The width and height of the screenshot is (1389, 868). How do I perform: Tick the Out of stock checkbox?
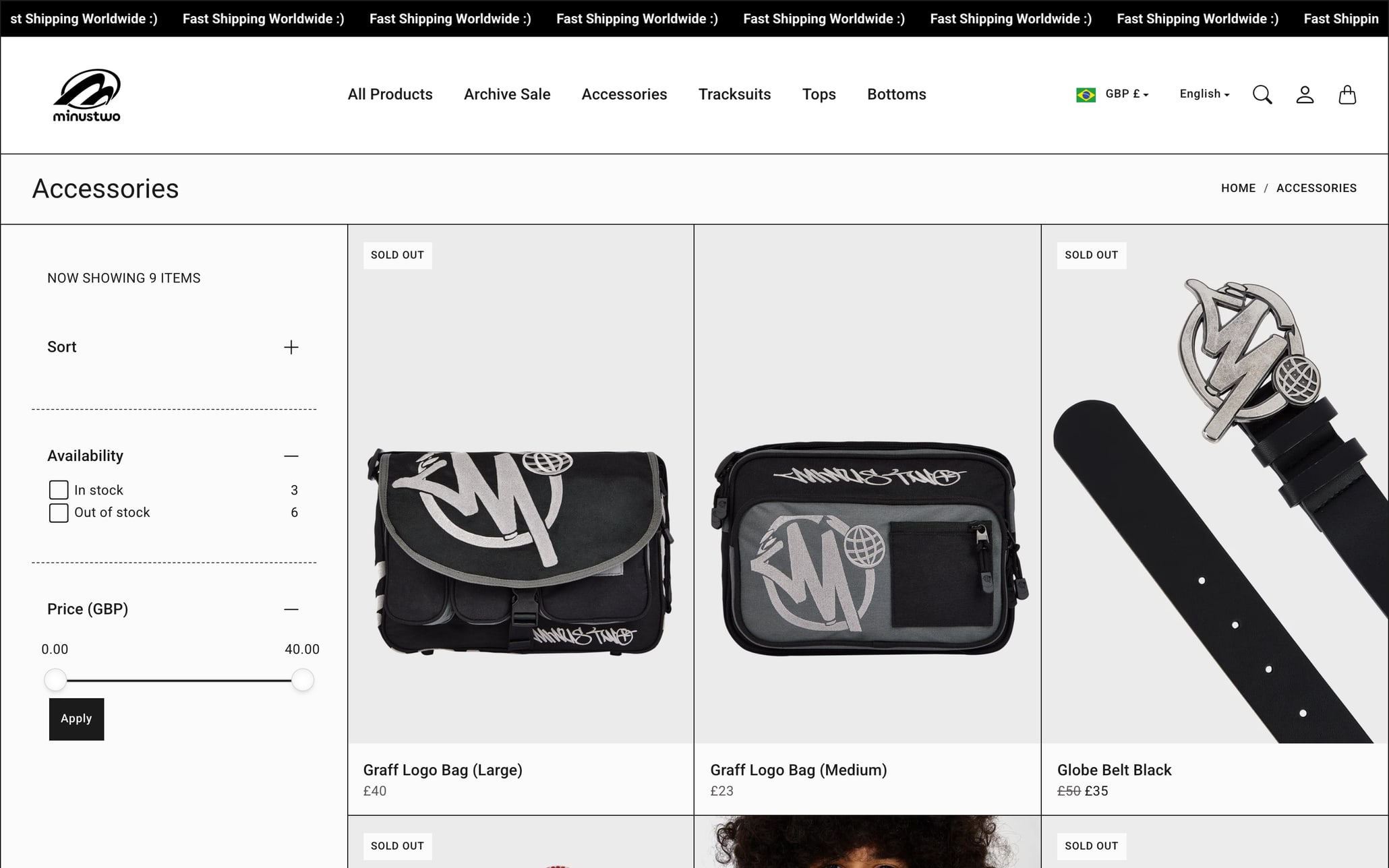(59, 513)
